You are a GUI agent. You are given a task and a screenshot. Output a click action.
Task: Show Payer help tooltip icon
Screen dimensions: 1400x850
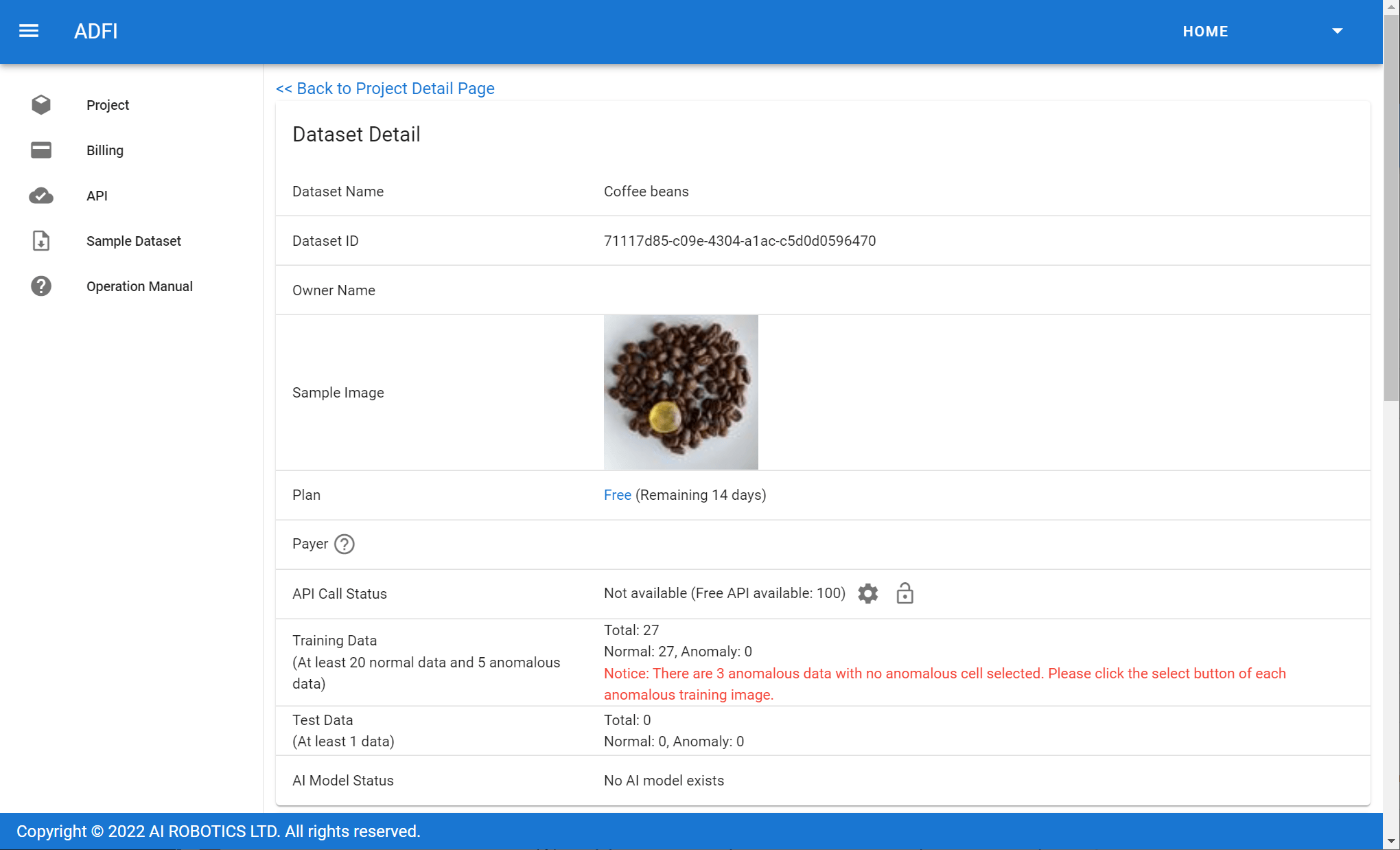(345, 544)
